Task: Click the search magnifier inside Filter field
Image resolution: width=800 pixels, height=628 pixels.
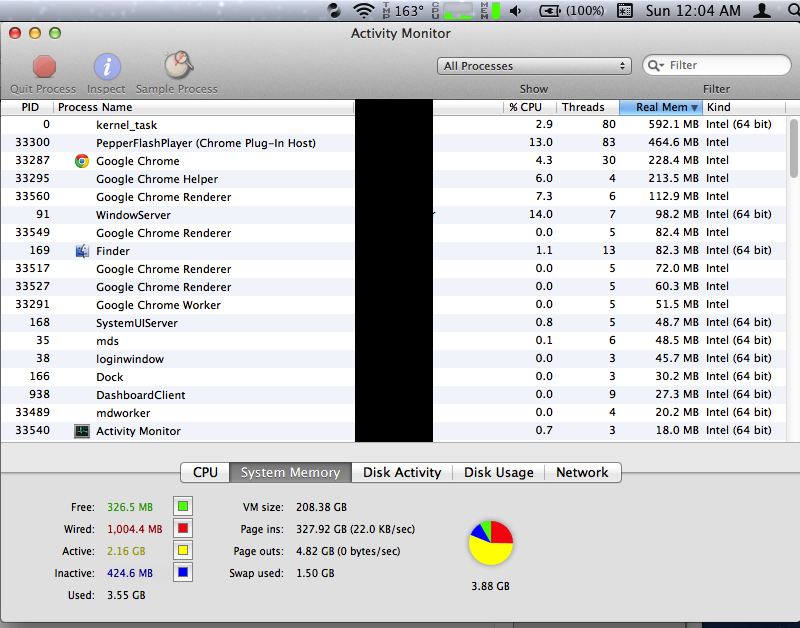Action: click(655, 65)
